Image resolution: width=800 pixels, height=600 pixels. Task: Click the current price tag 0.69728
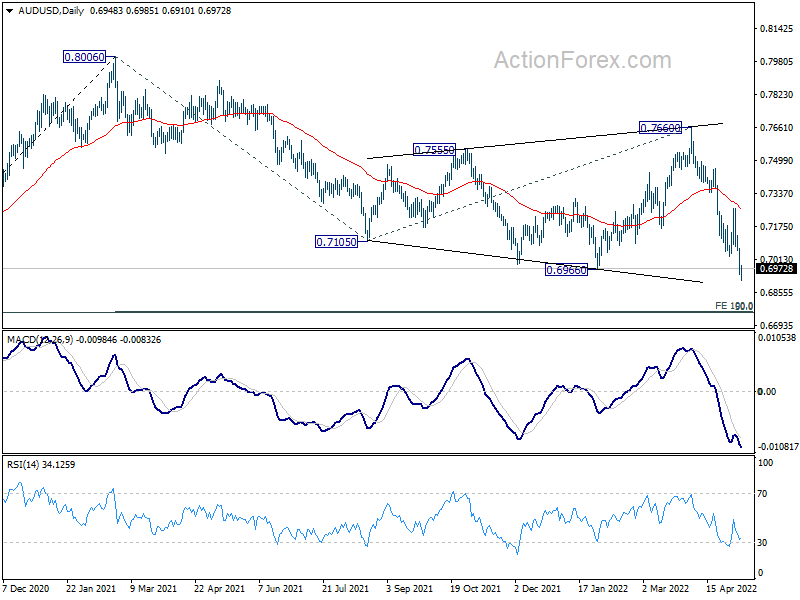click(776, 269)
